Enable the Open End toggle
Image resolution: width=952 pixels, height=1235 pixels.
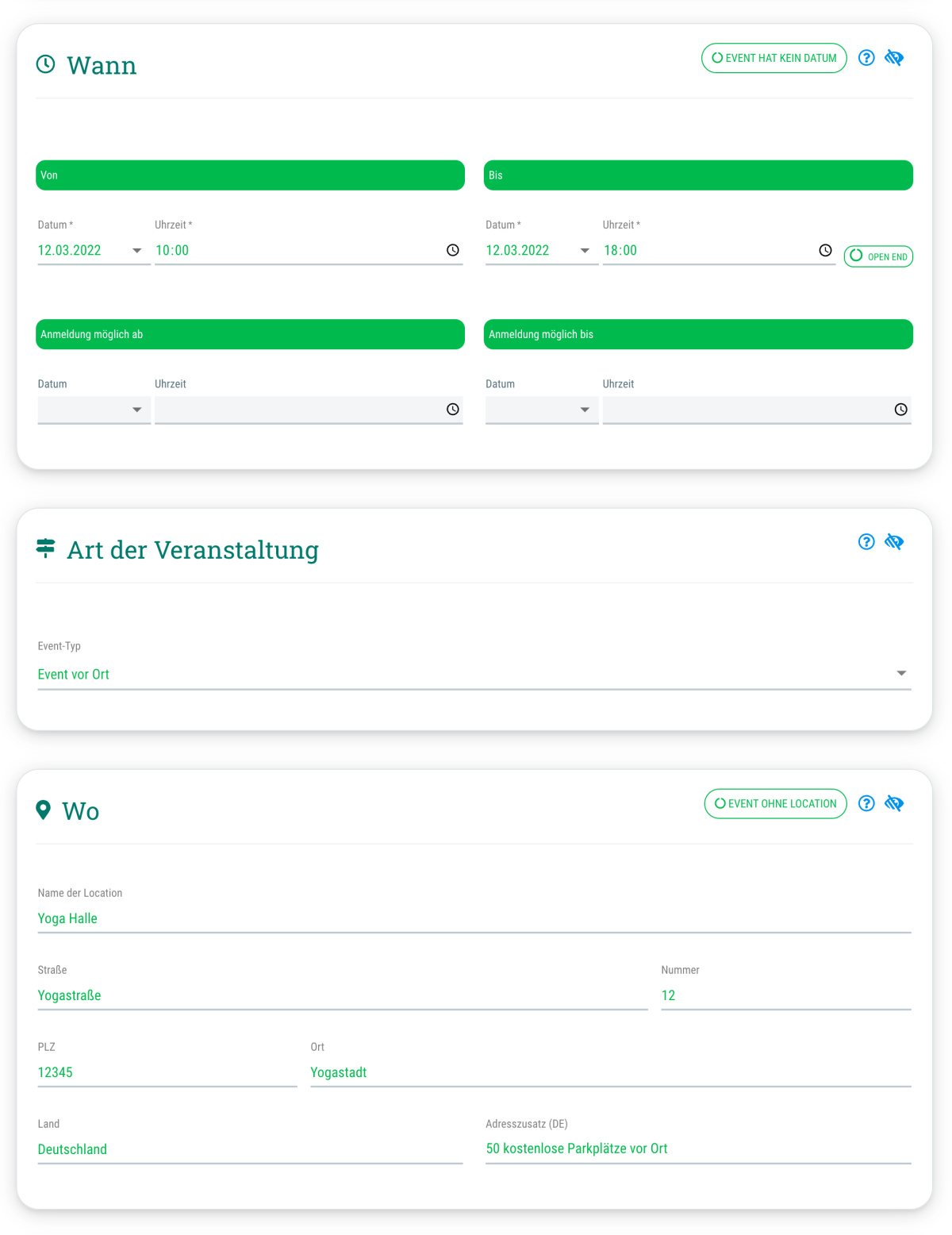878,256
